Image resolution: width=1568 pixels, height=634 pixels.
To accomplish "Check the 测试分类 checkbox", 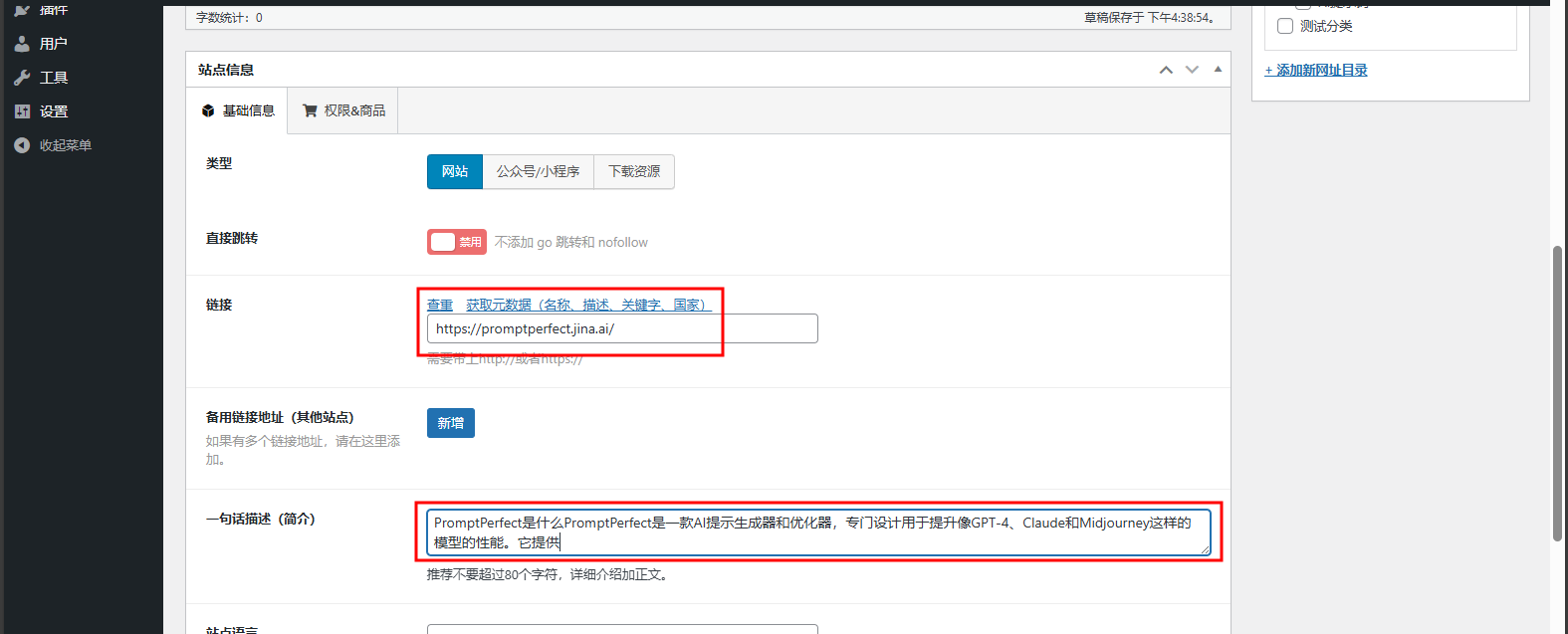I will point(1285,26).
